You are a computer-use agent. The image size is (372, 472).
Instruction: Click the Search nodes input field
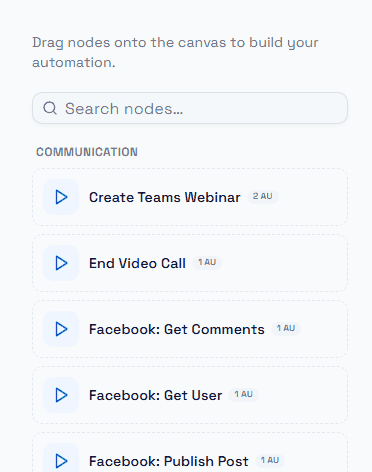[190, 108]
